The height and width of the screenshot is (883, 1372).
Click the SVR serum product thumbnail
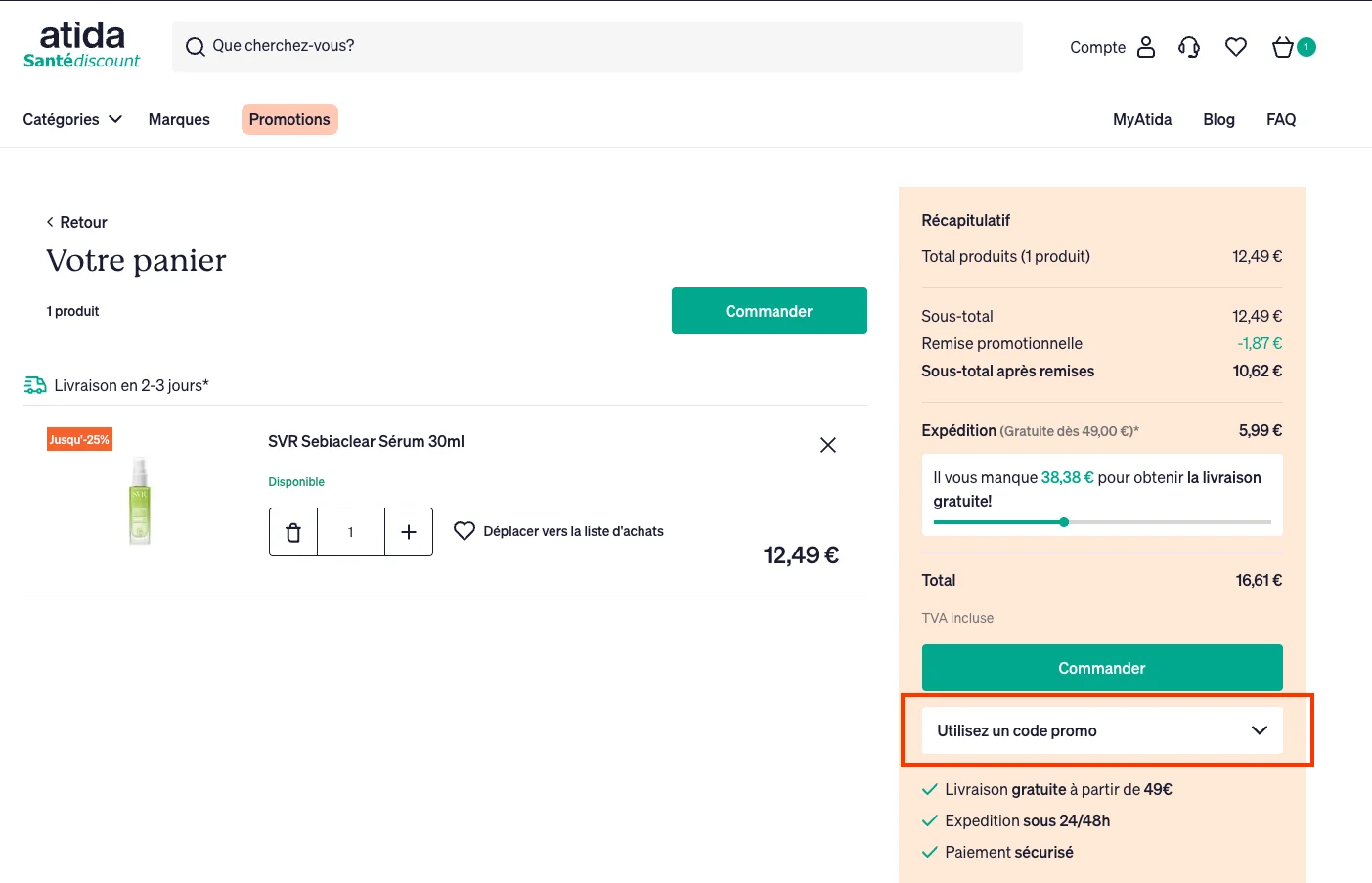140,501
